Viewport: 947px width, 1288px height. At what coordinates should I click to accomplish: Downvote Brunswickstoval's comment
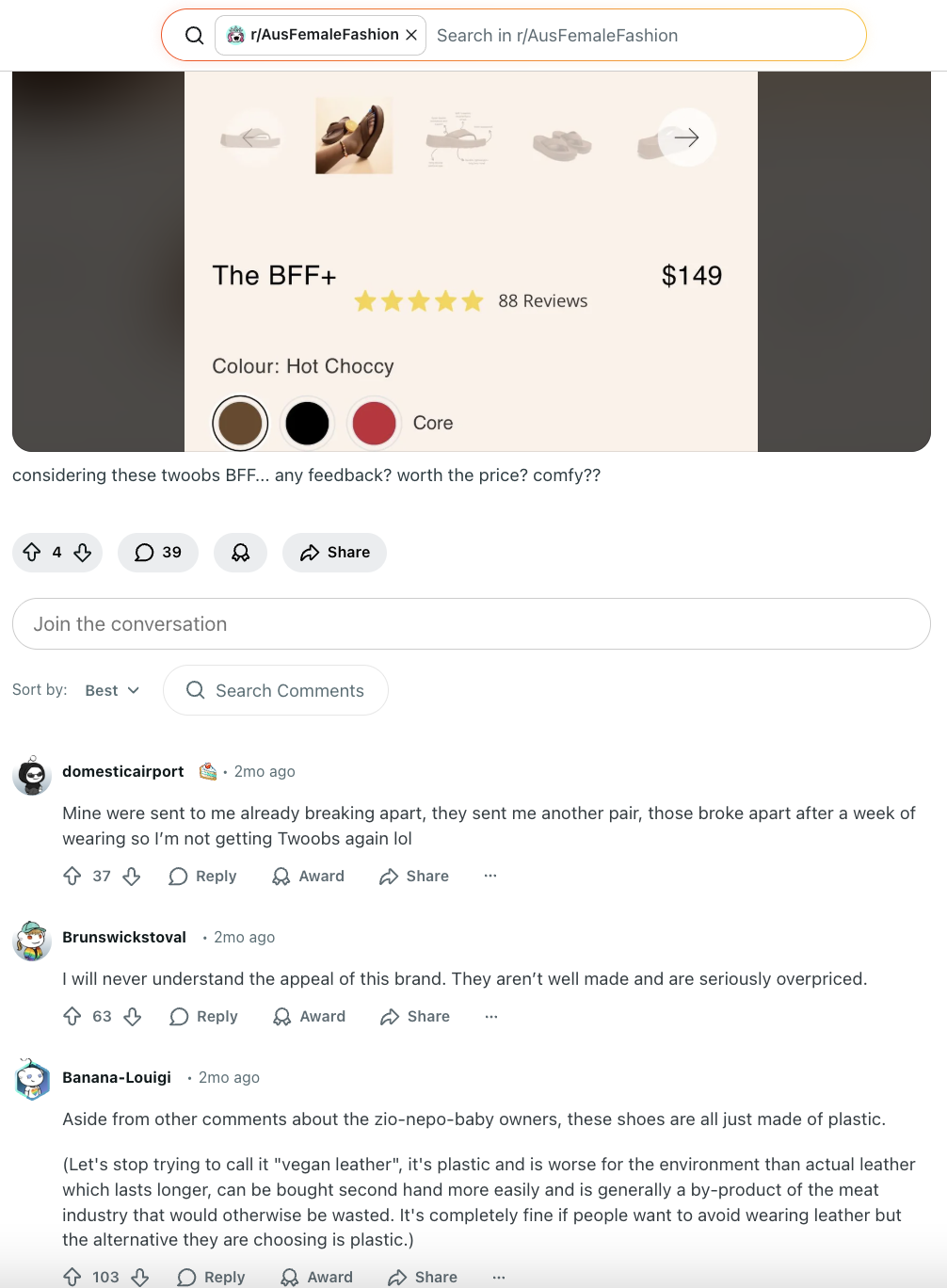pos(133,1017)
